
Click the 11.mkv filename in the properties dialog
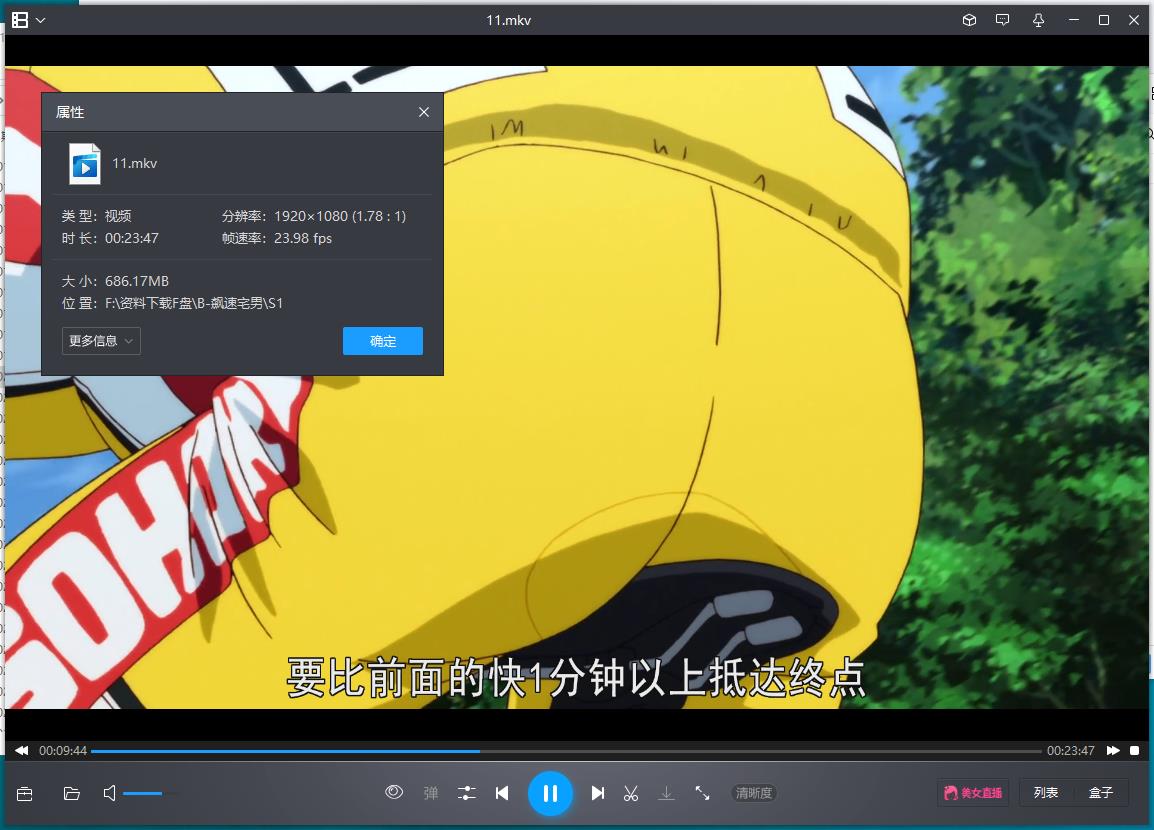tap(135, 163)
